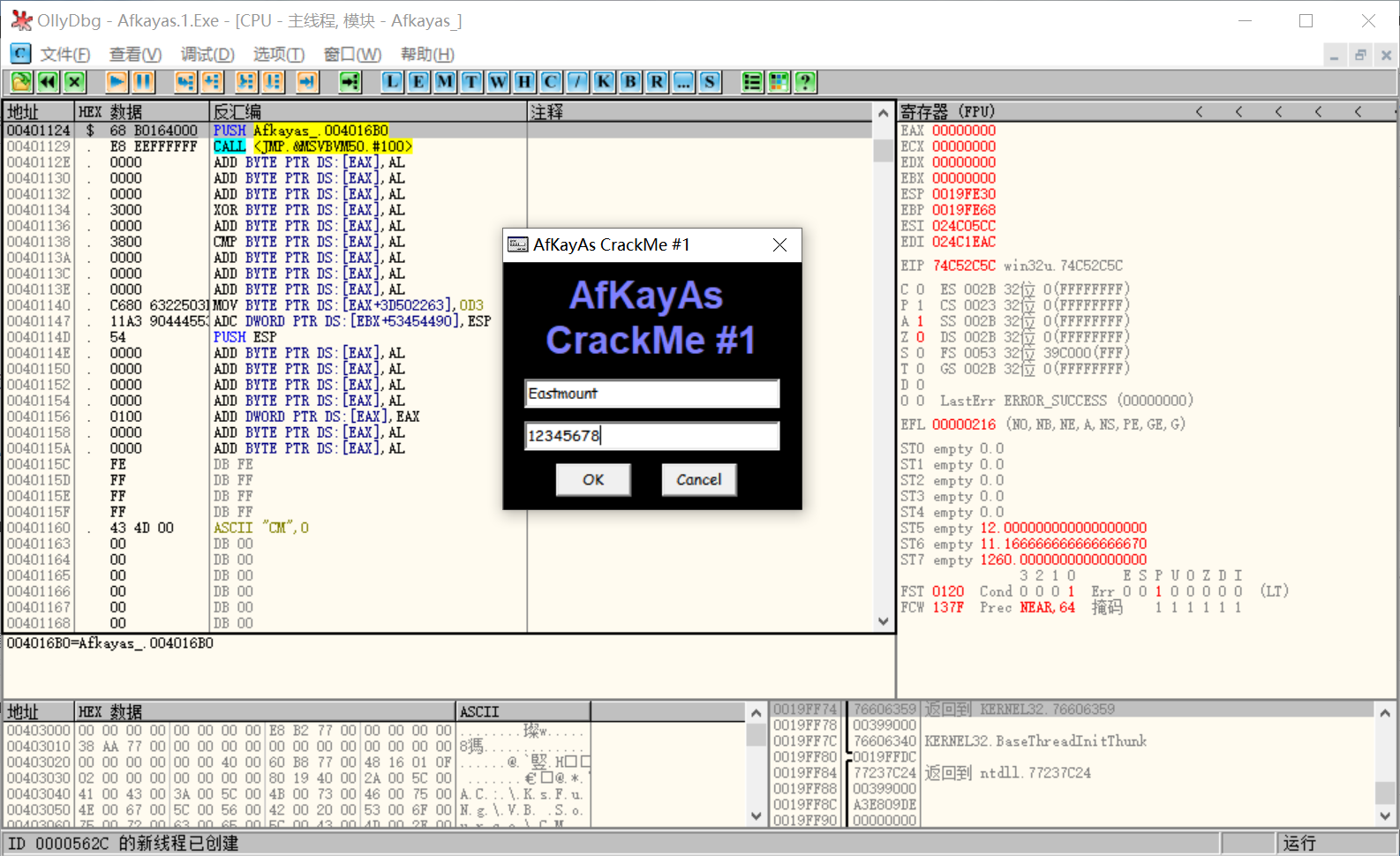The height and width of the screenshot is (856, 1400).
Task: Step over instruction icon
Action: coord(212,82)
